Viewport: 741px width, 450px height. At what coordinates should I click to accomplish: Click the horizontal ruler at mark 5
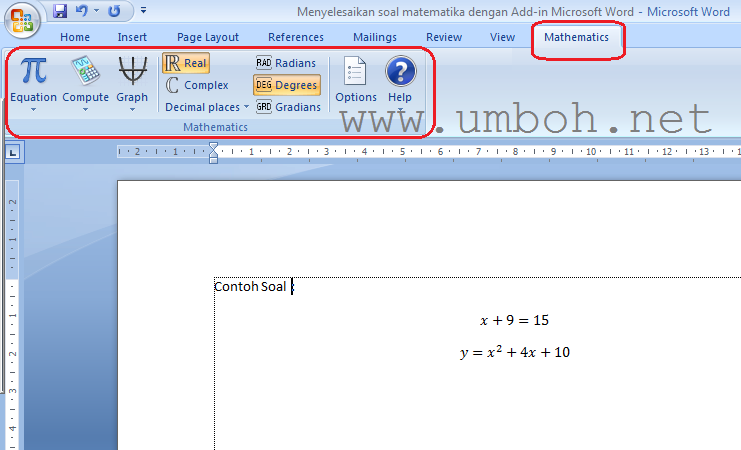403,152
